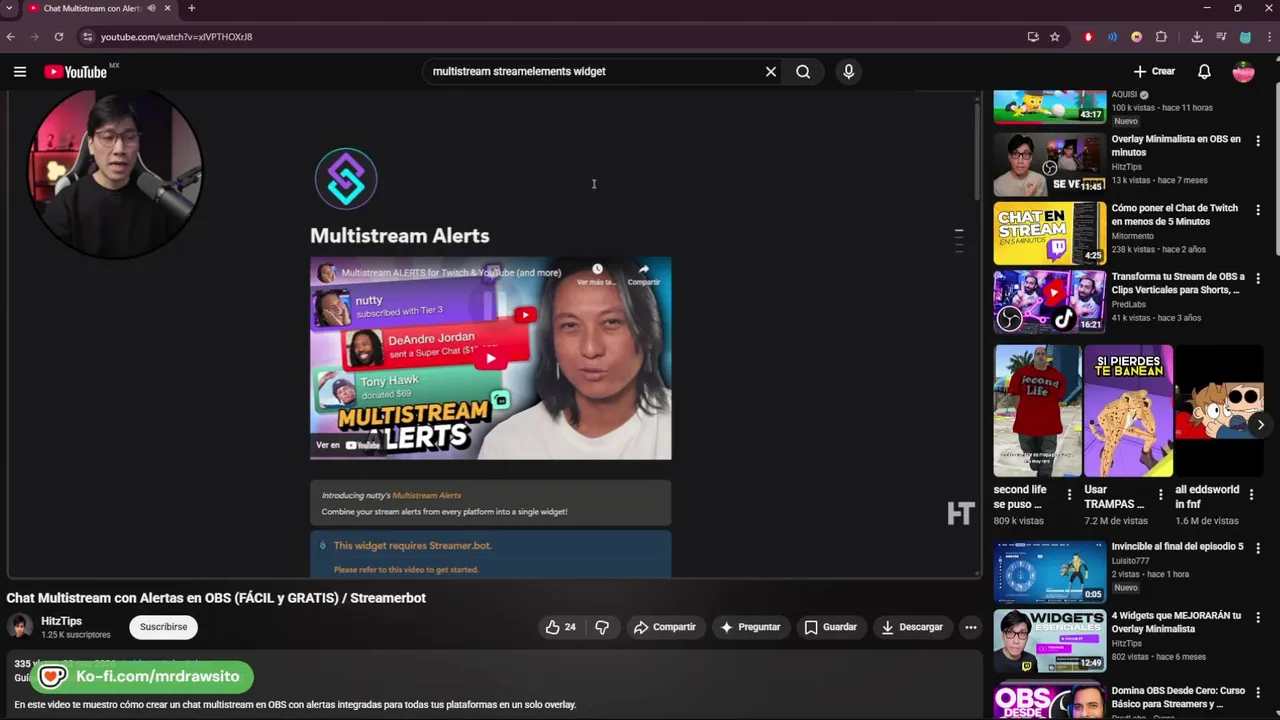Click the video description text

point(295,704)
